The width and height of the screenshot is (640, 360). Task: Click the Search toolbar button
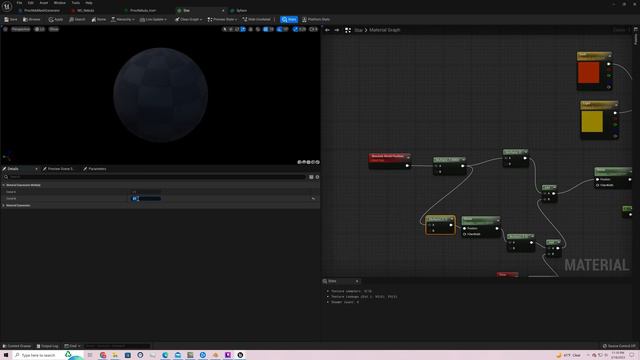tap(78, 20)
